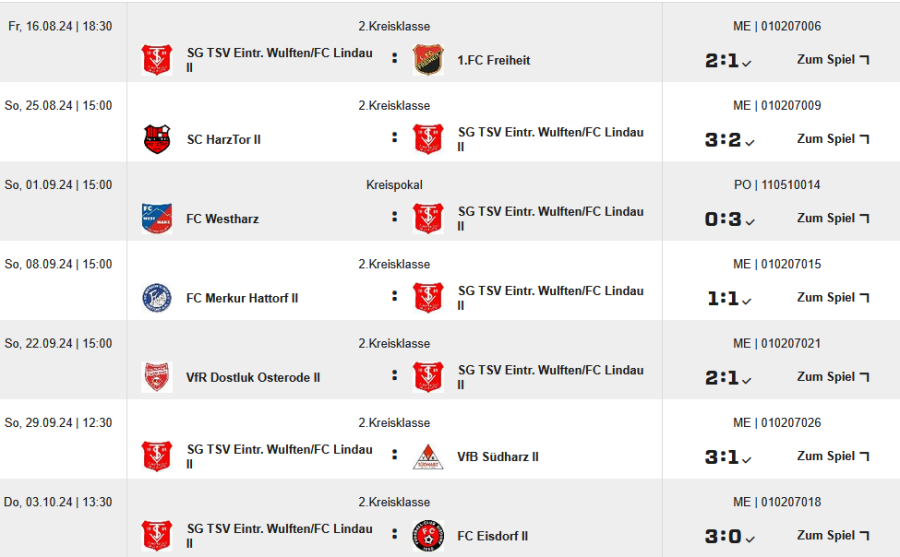Click the VfB Südharz II club logo
The width and height of the screenshot is (900, 557).
coord(428,457)
